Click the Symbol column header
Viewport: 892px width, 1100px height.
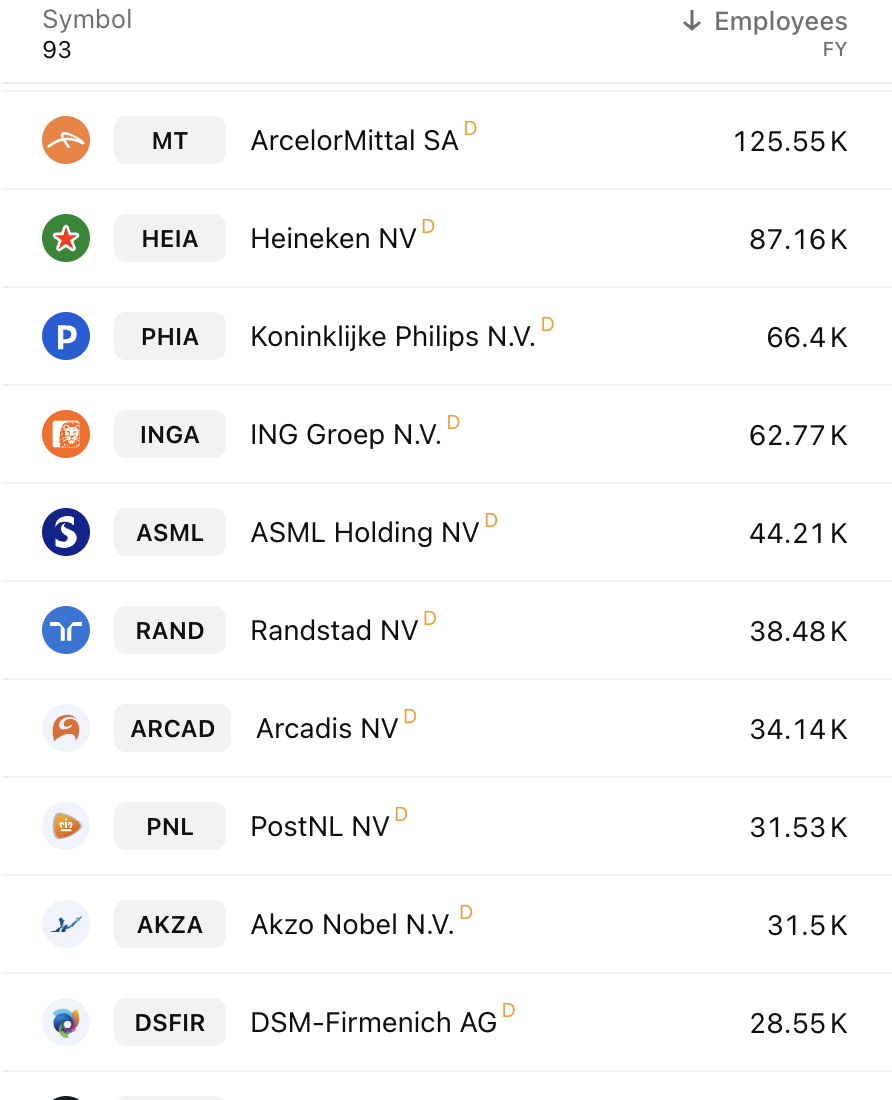point(87,20)
